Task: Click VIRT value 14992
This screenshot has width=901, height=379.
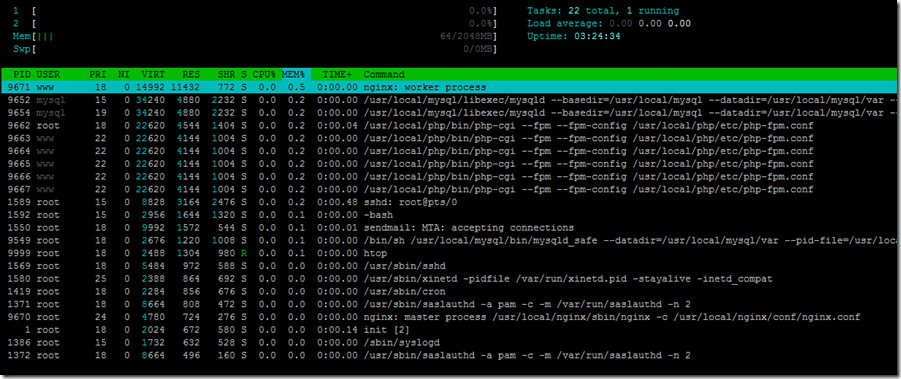Action: (x=151, y=87)
